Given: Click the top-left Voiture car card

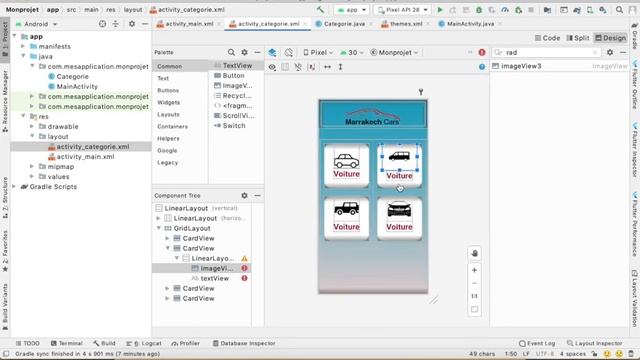Looking at the screenshot, I should (347, 166).
